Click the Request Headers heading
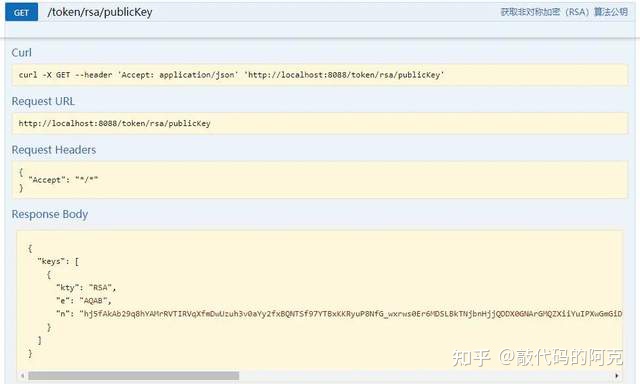 tap(54, 150)
